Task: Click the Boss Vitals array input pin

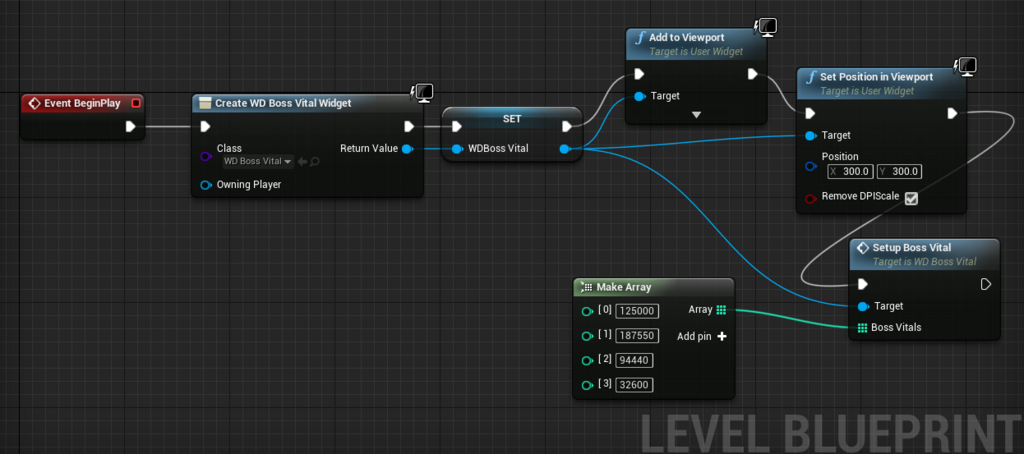Action: 863,327
